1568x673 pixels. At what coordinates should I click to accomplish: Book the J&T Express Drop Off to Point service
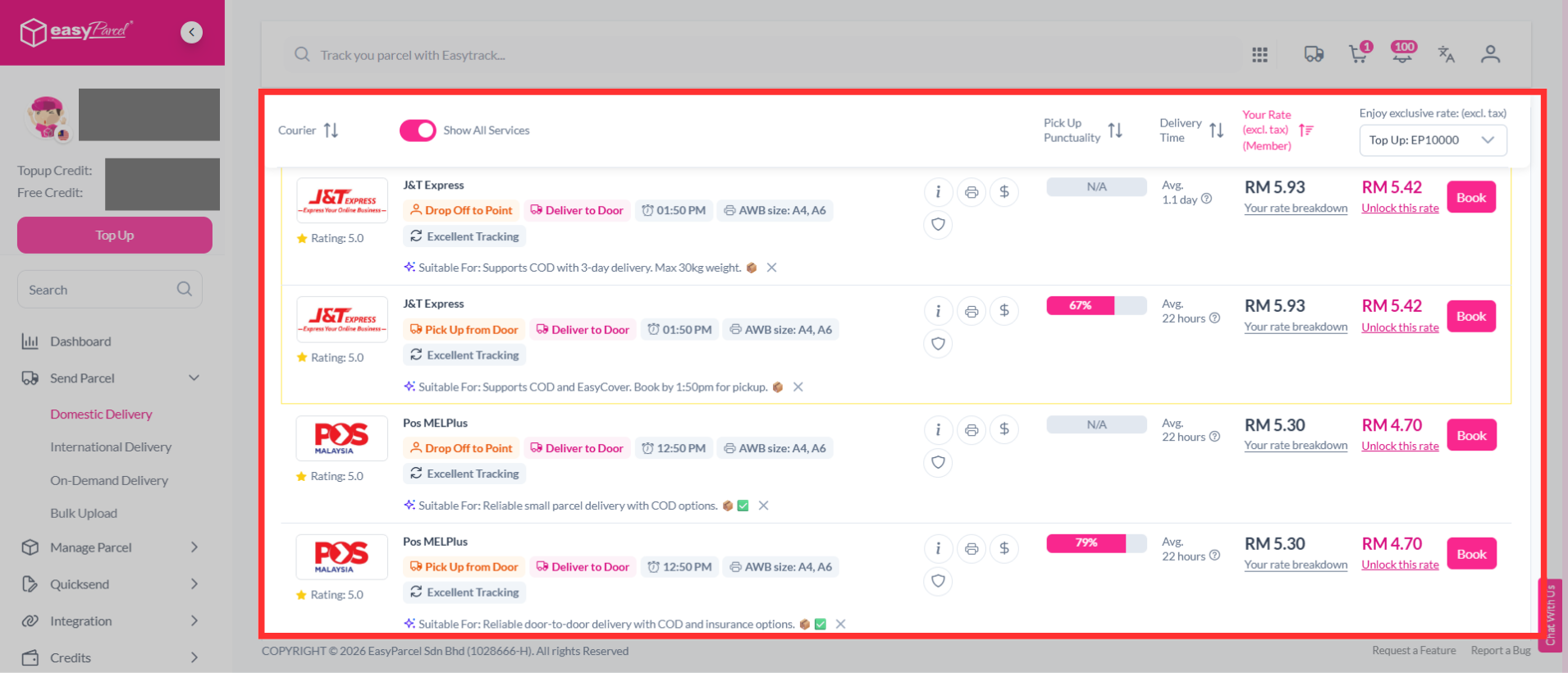[1471, 197]
